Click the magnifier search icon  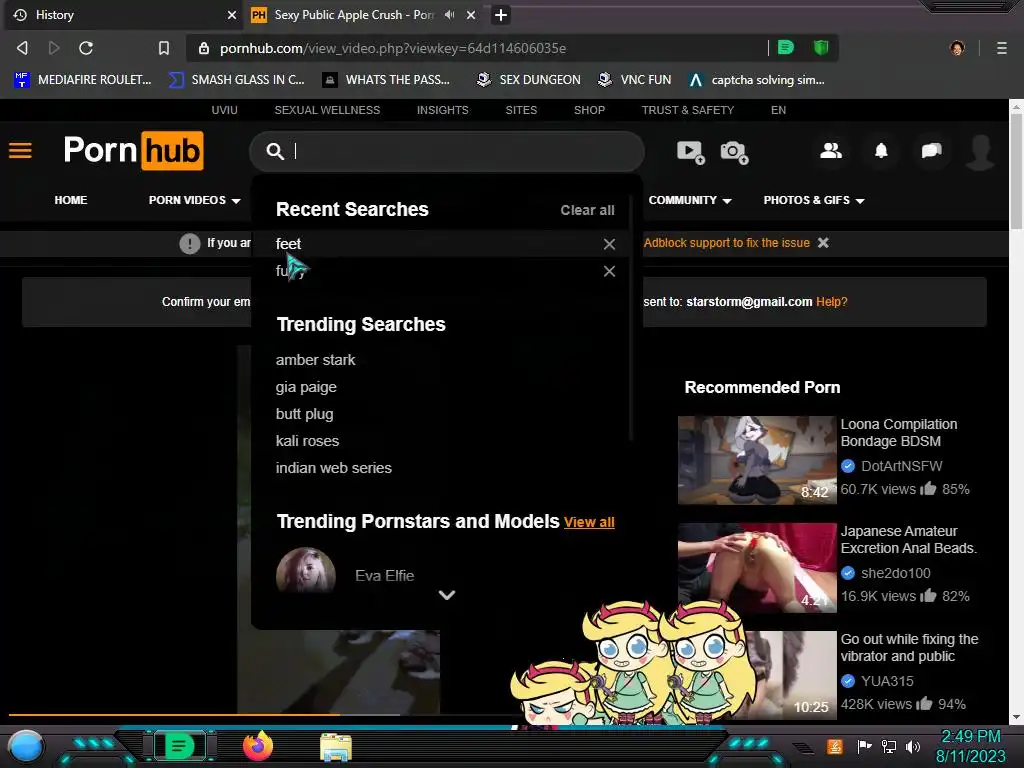[x=275, y=152]
